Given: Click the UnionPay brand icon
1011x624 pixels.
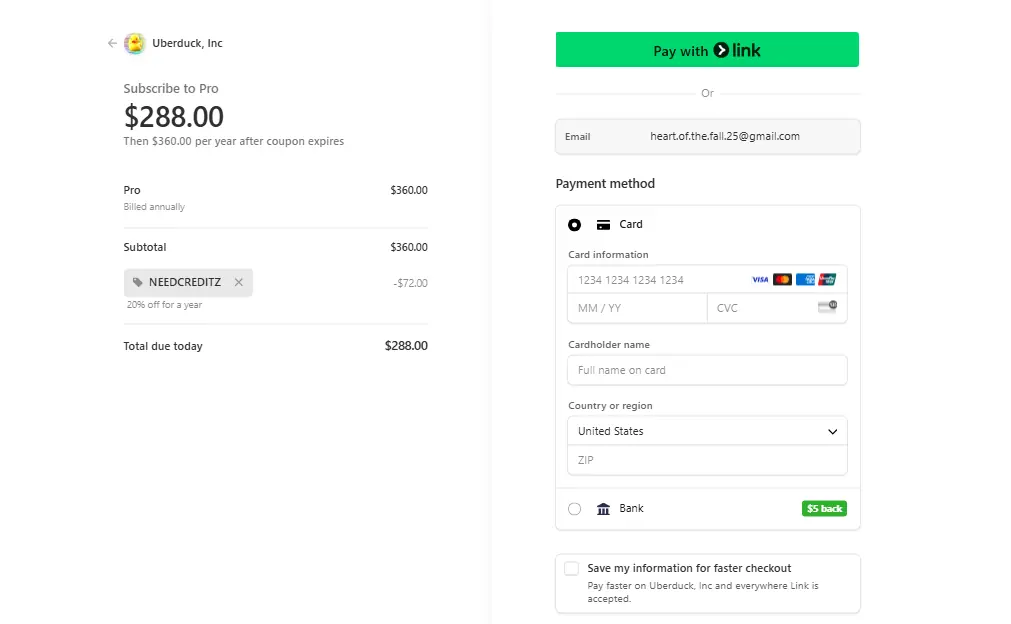Looking at the screenshot, I should click(827, 279).
